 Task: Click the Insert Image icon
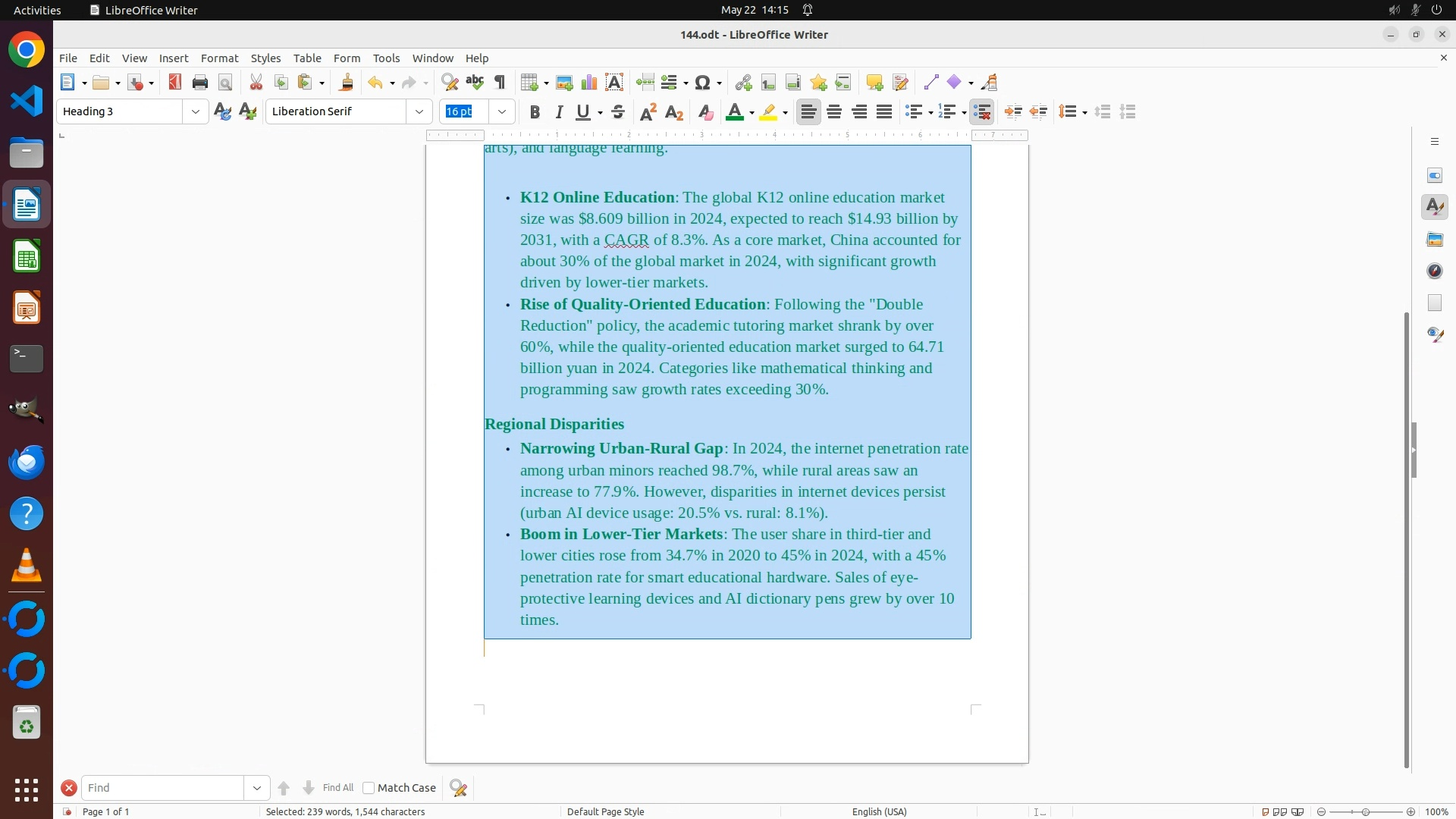click(564, 83)
